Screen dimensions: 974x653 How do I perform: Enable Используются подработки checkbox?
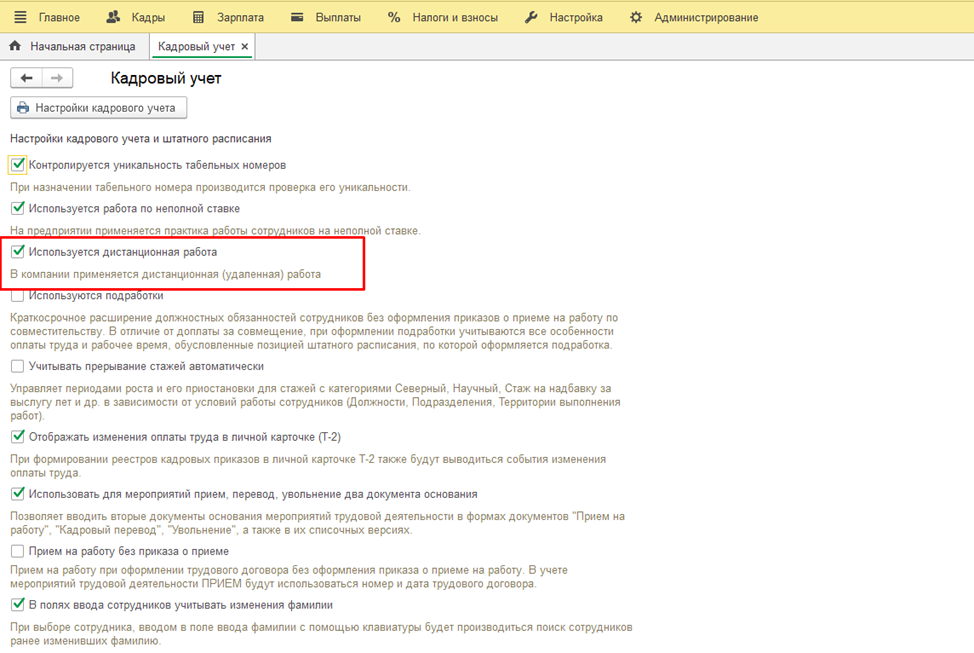pos(18,296)
